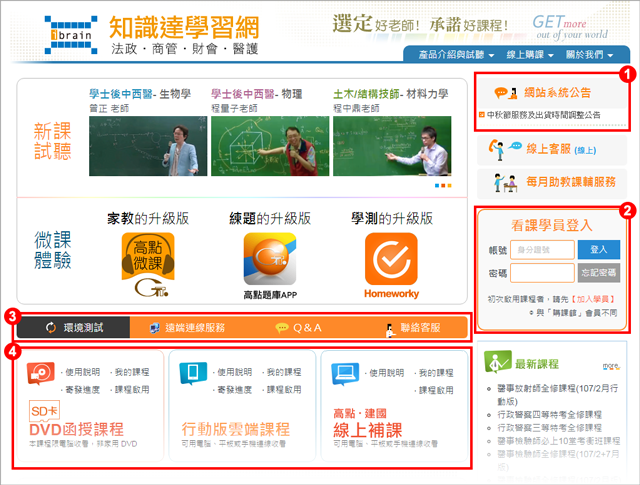Click the ibrain logo
Screen dimensions: 640x485
[71, 35]
